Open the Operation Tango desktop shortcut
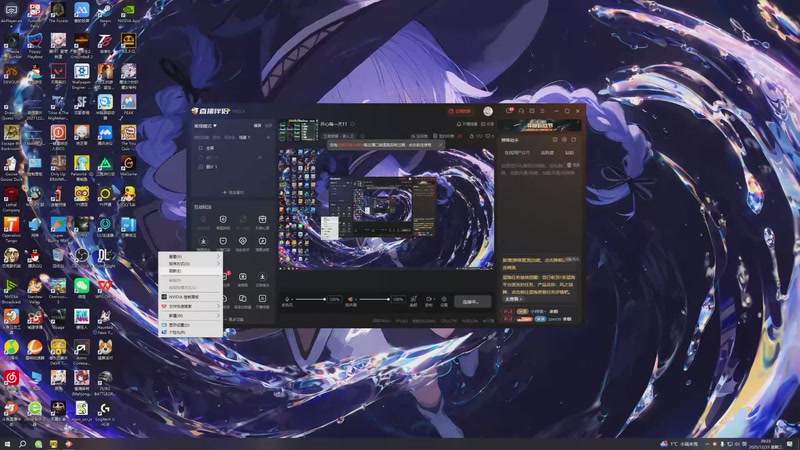 point(11,229)
